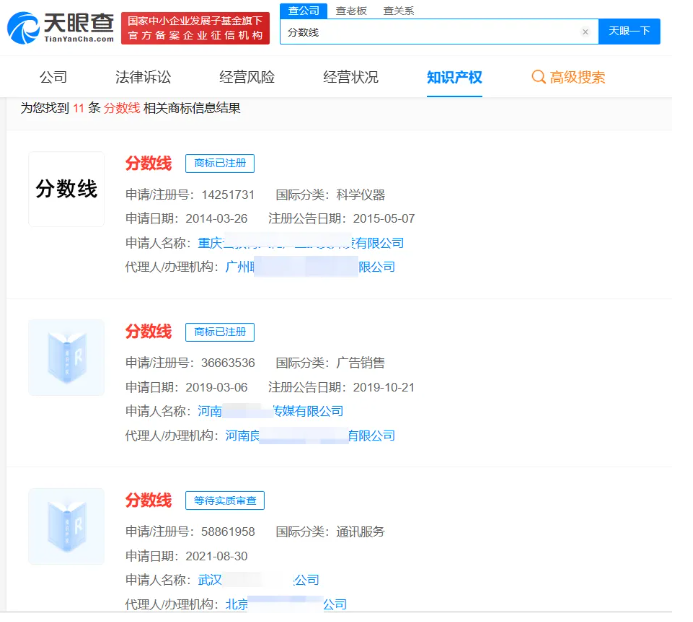Open the 法律诉讼 category tab
Viewport: 693px width, 622px height.
pyautogui.click(x=143, y=77)
